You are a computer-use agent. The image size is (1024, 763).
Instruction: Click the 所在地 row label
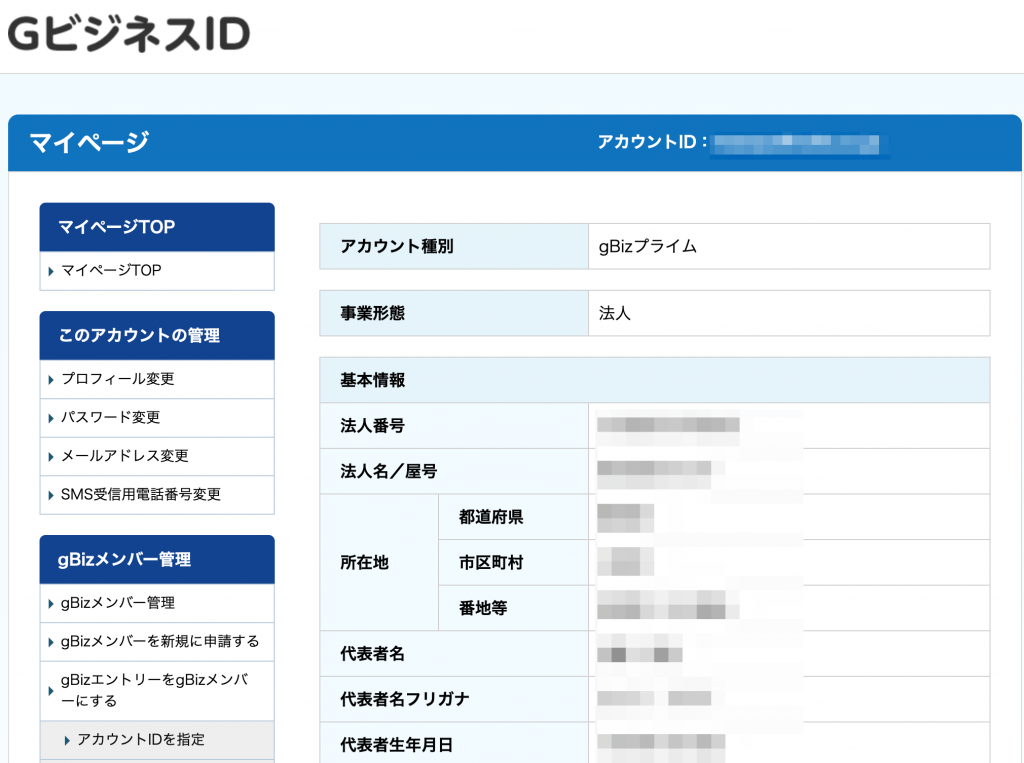click(x=364, y=562)
